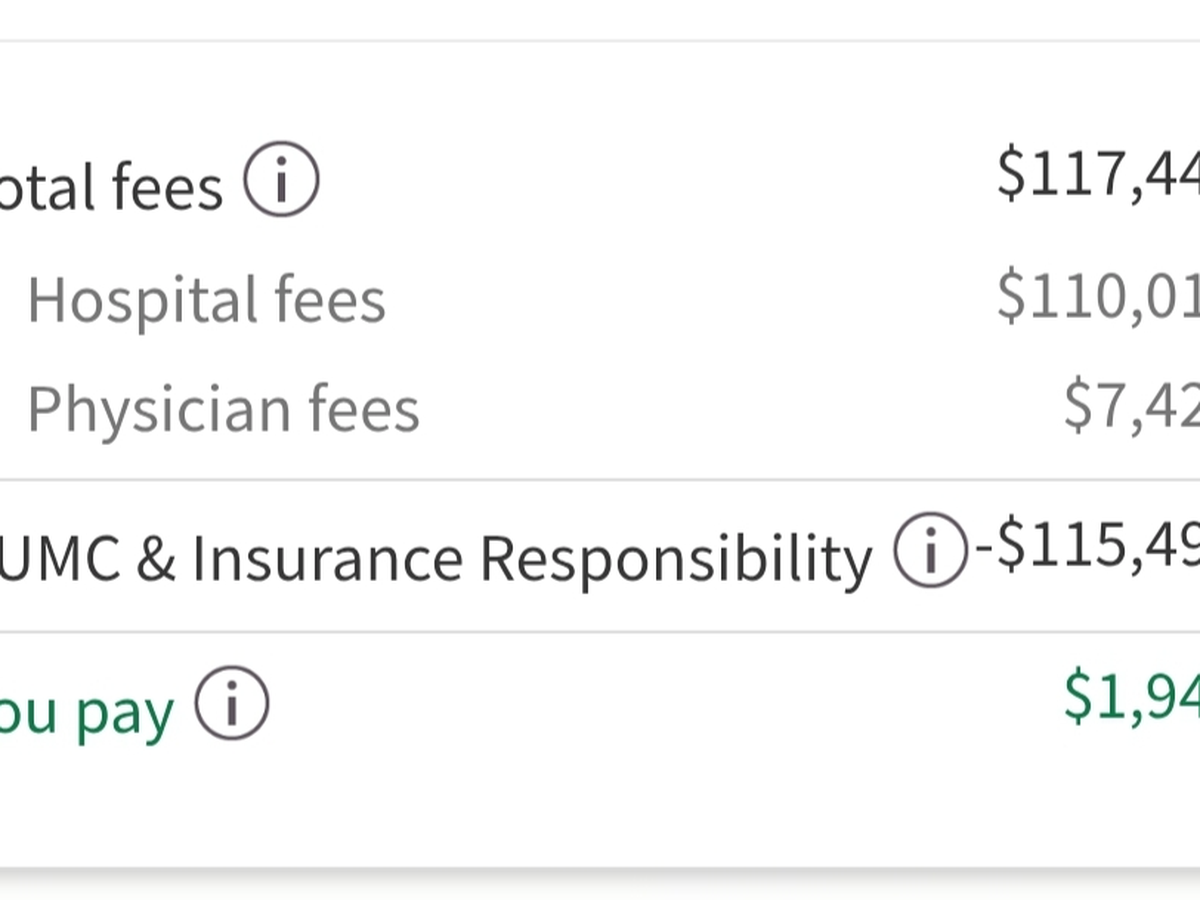The width and height of the screenshot is (1200, 900).
Task: Click the empty card area below You pay
Action: pos(600,800)
